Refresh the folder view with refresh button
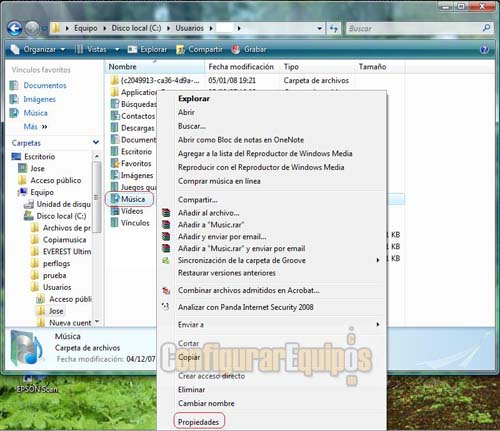Viewport: 500px width, 431px height. (333, 28)
